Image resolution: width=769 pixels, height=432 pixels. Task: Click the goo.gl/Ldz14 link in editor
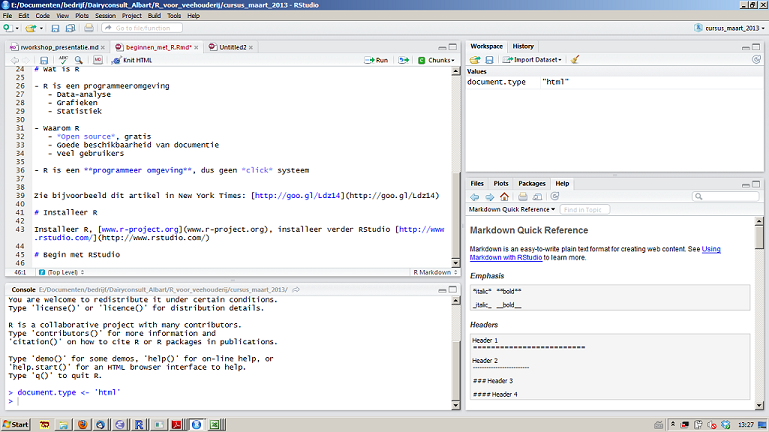click(297, 195)
